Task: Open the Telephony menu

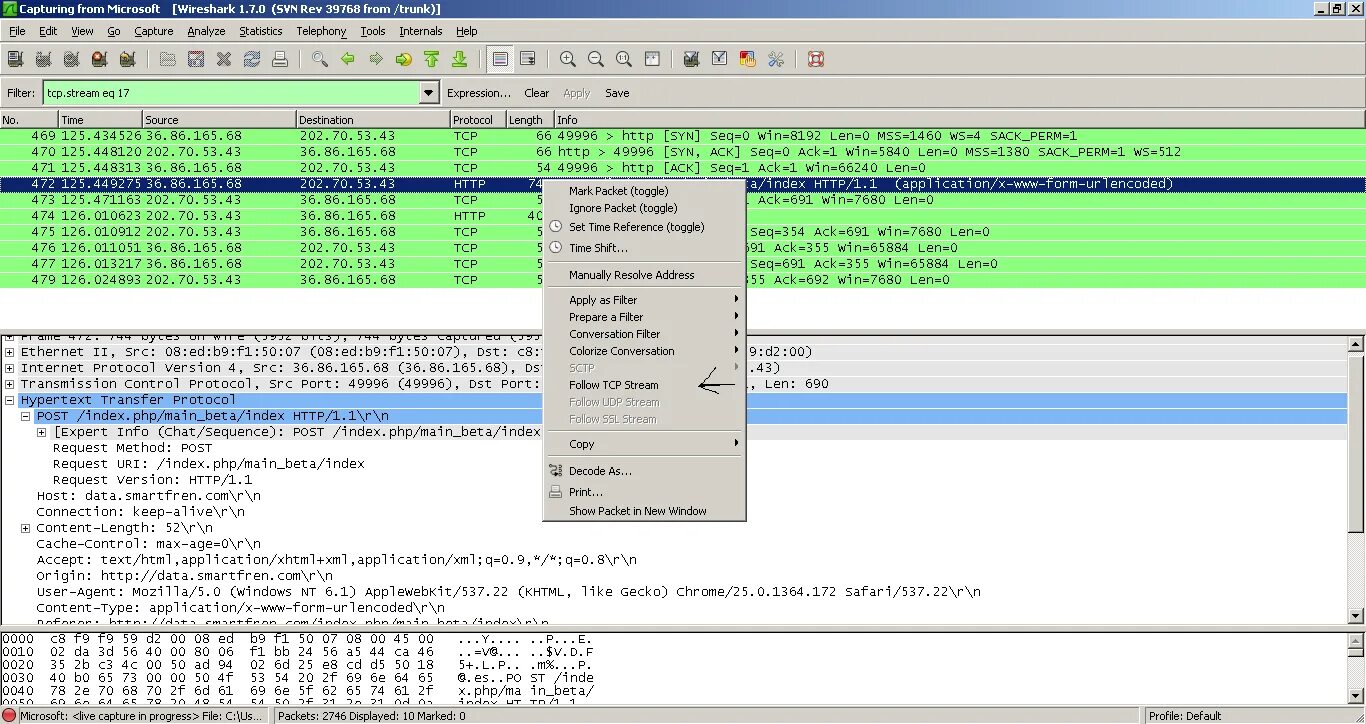Action: tap(321, 31)
